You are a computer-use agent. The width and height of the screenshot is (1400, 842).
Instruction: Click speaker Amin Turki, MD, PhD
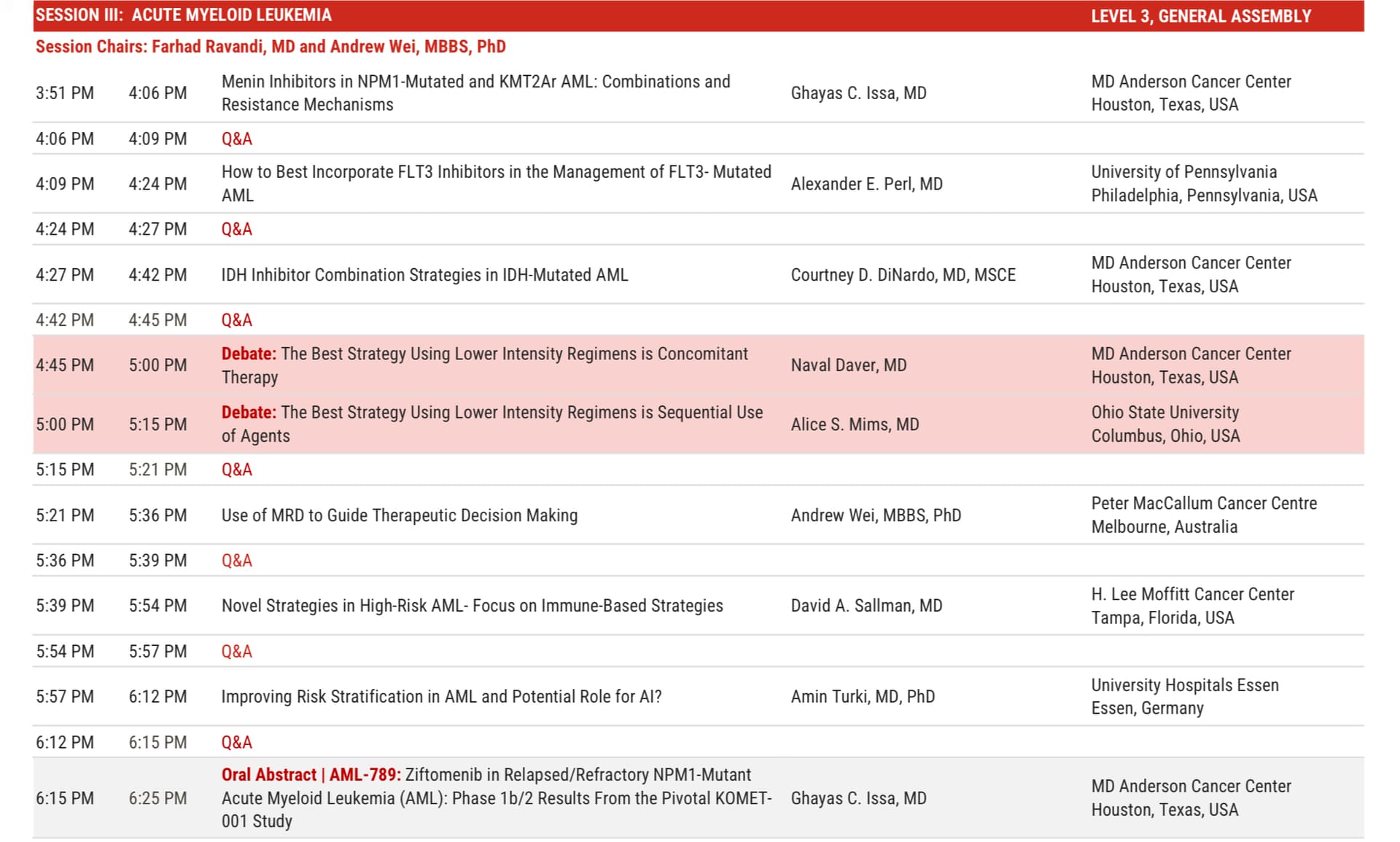(x=862, y=696)
